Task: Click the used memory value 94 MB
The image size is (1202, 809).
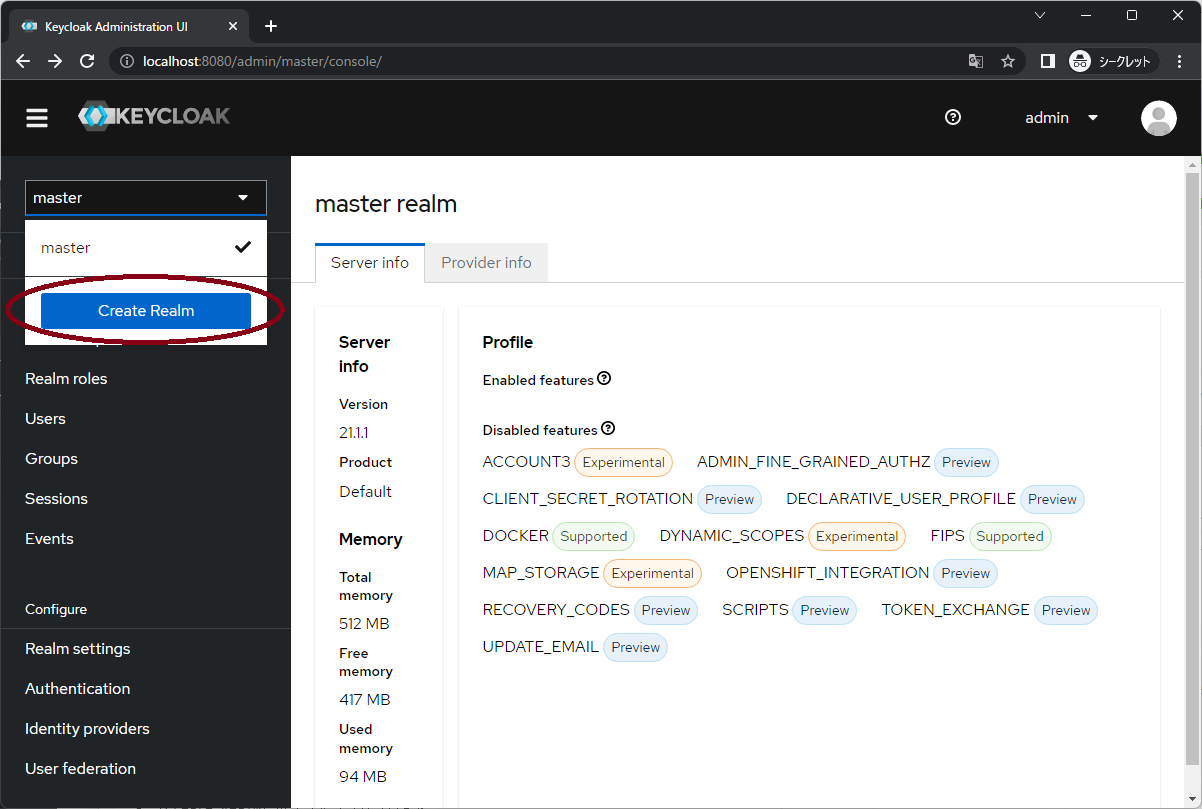Action: point(363,776)
